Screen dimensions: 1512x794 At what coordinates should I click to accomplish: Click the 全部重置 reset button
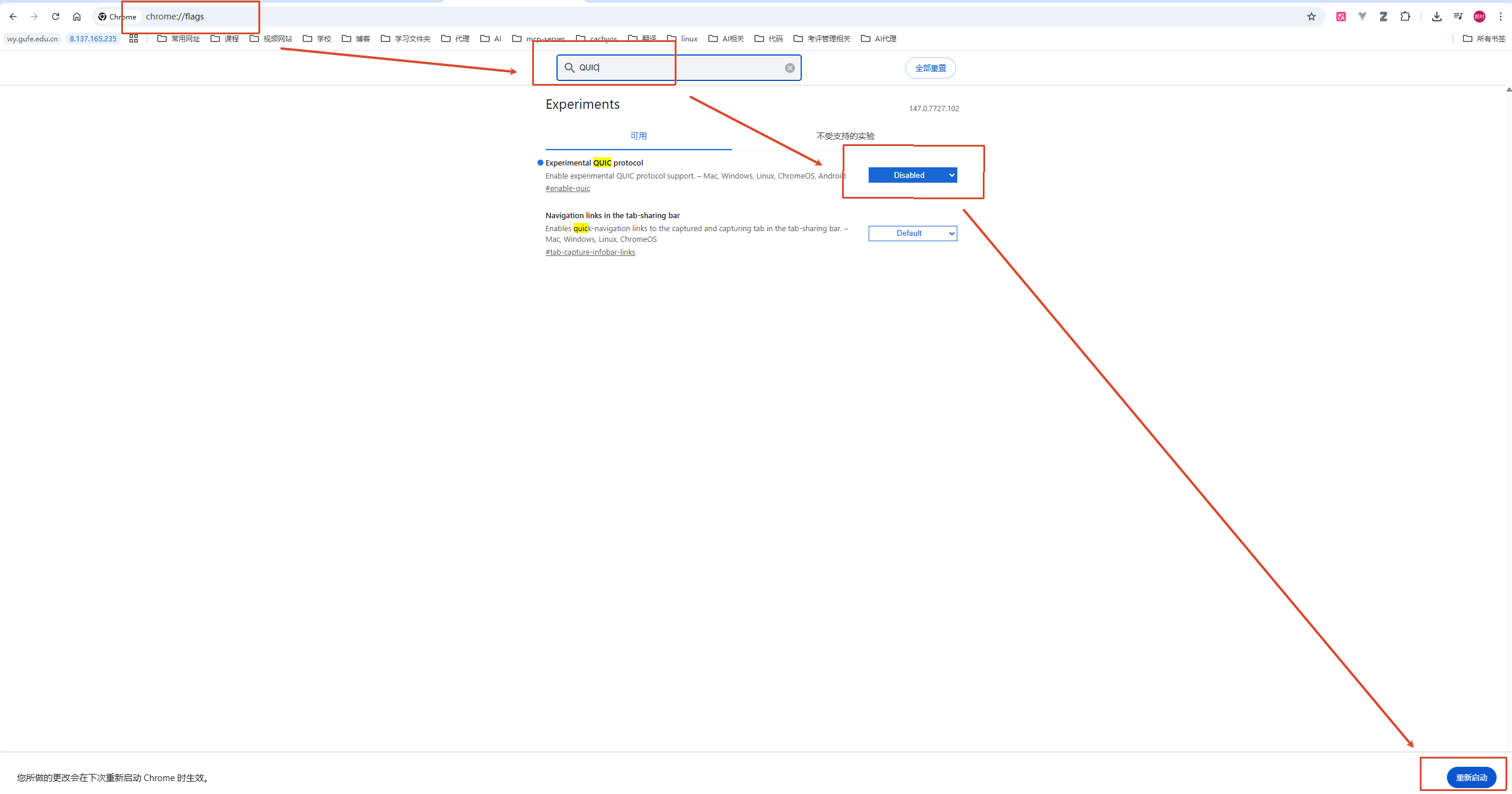[x=930, y=68]
